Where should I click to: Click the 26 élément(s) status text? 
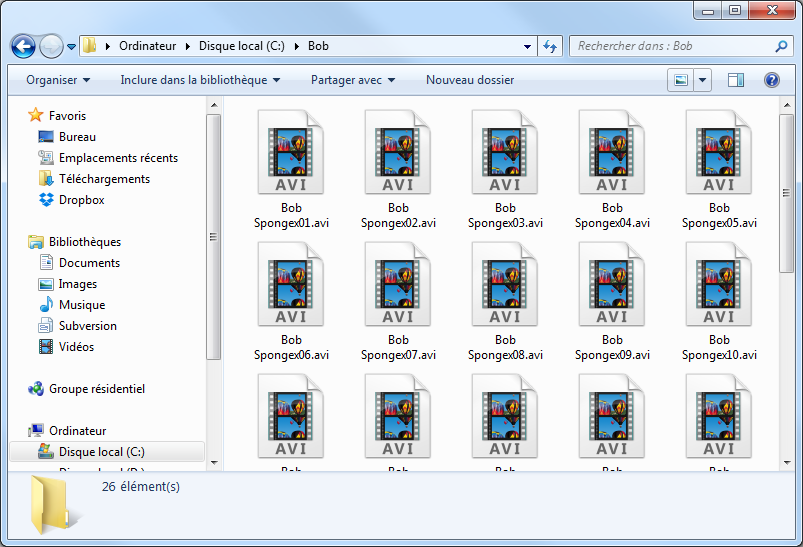(x=141, y=487)
